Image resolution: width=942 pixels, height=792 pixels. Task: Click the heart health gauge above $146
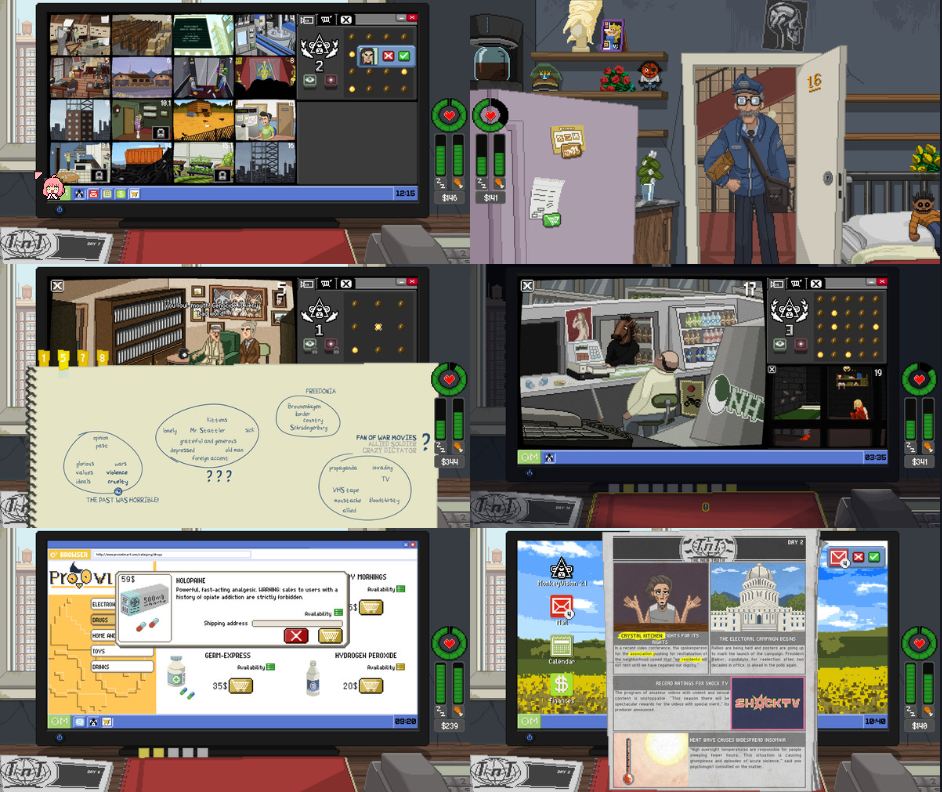pos(449,115)
